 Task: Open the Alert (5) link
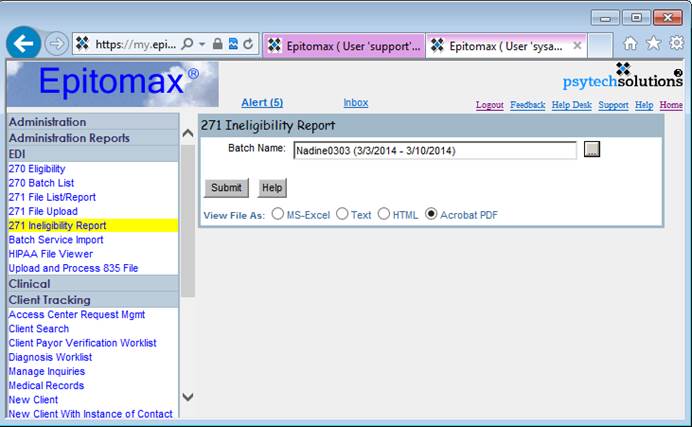(x=262, y=103)
